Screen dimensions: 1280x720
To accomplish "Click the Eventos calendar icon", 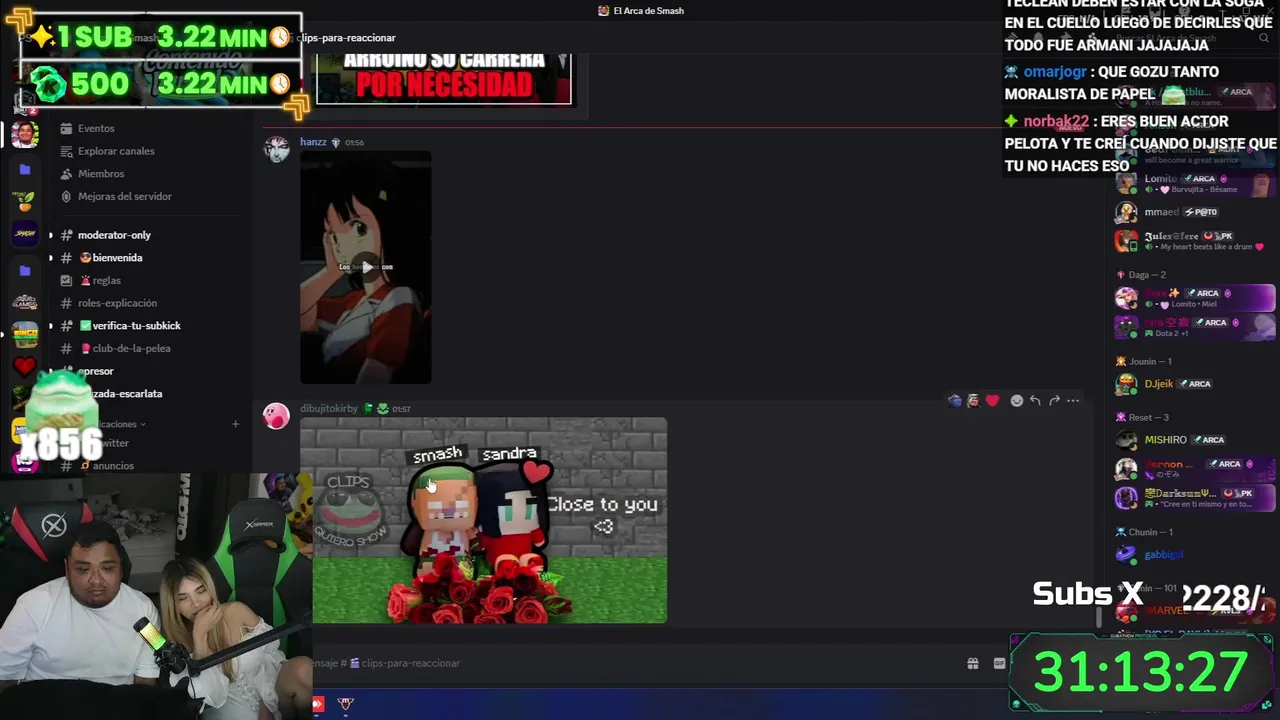I will 66,128.
